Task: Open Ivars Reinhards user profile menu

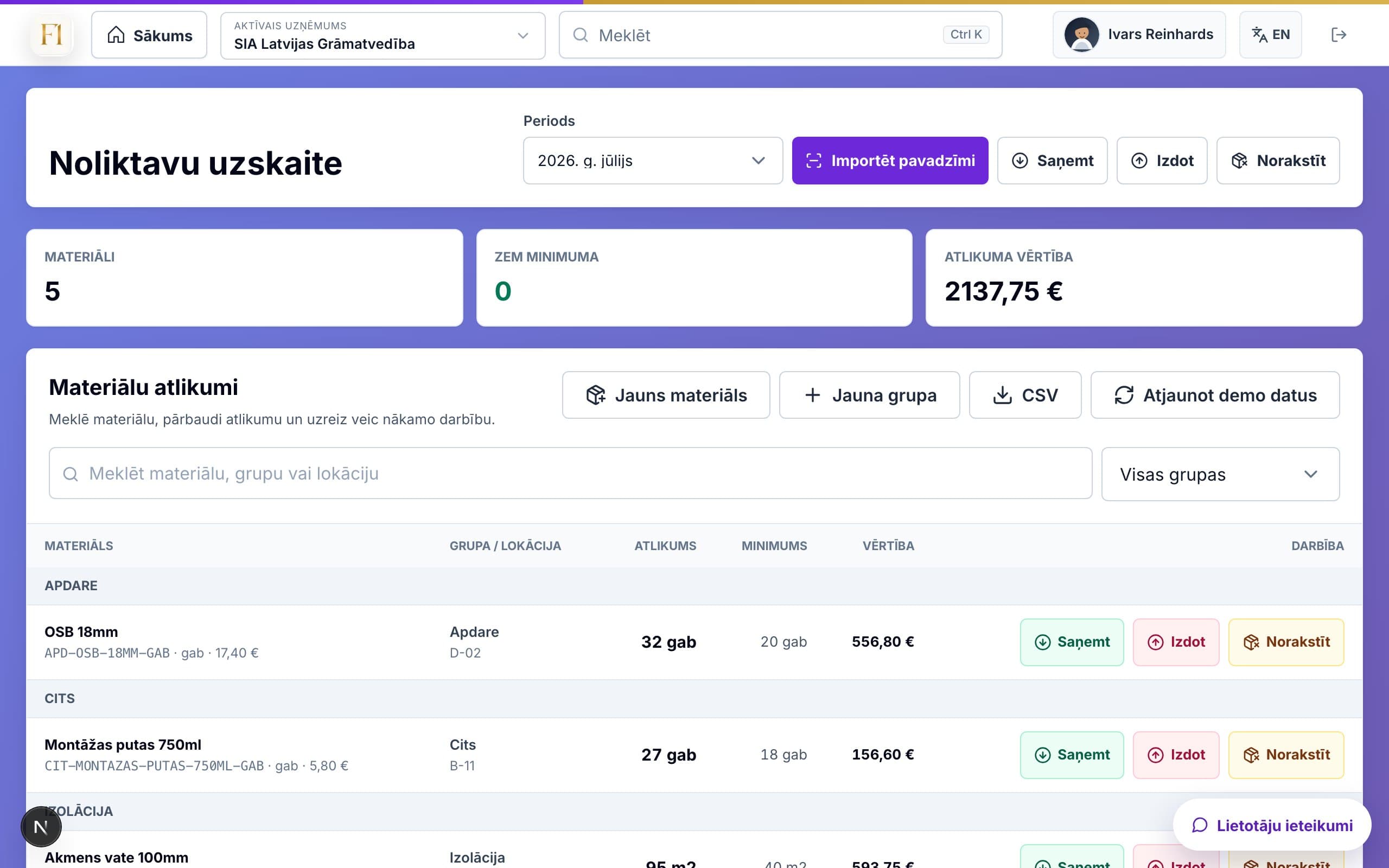Action: coord(1139,35)
